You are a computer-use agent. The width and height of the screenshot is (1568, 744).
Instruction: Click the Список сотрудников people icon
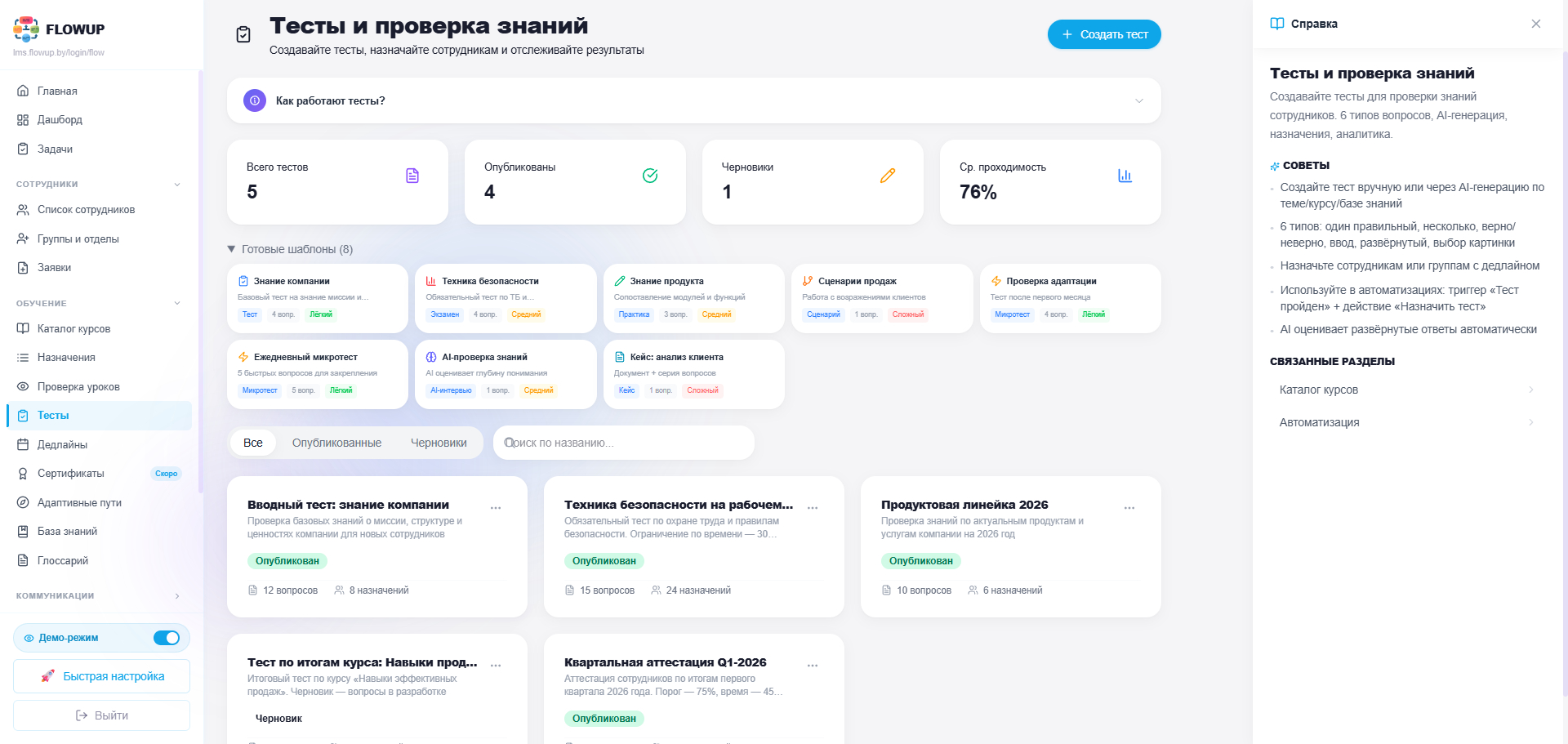click(x=23, y=210)
